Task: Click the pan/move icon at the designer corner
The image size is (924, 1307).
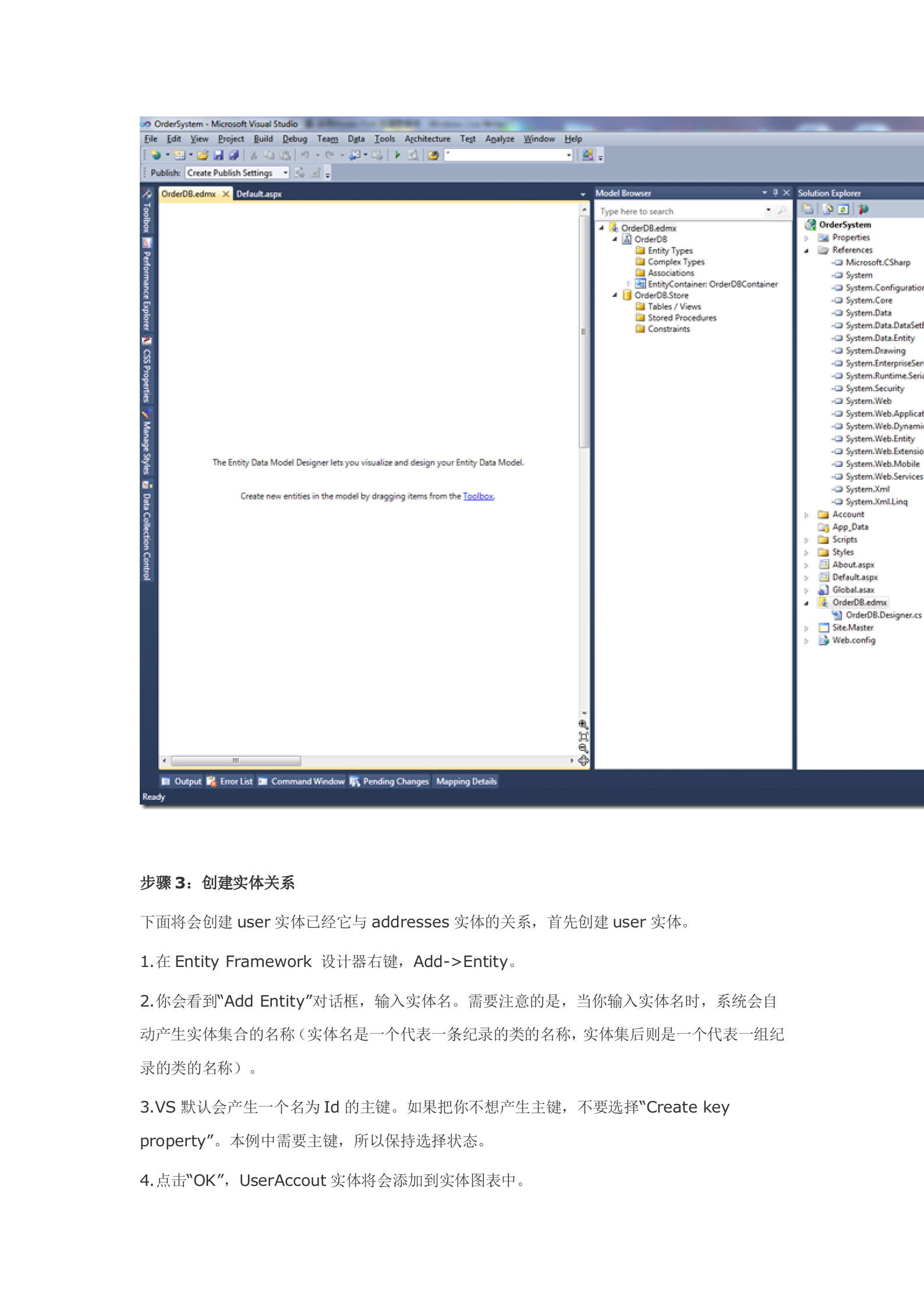Action: pyautogui.click(x=583, y=760)
